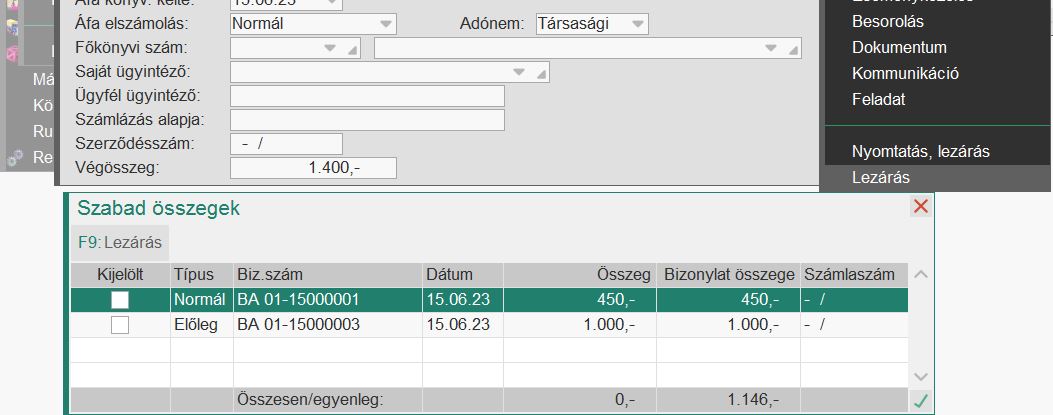Choose 'Nyomtatás, lezárás' in right menu

pos(921,152)
